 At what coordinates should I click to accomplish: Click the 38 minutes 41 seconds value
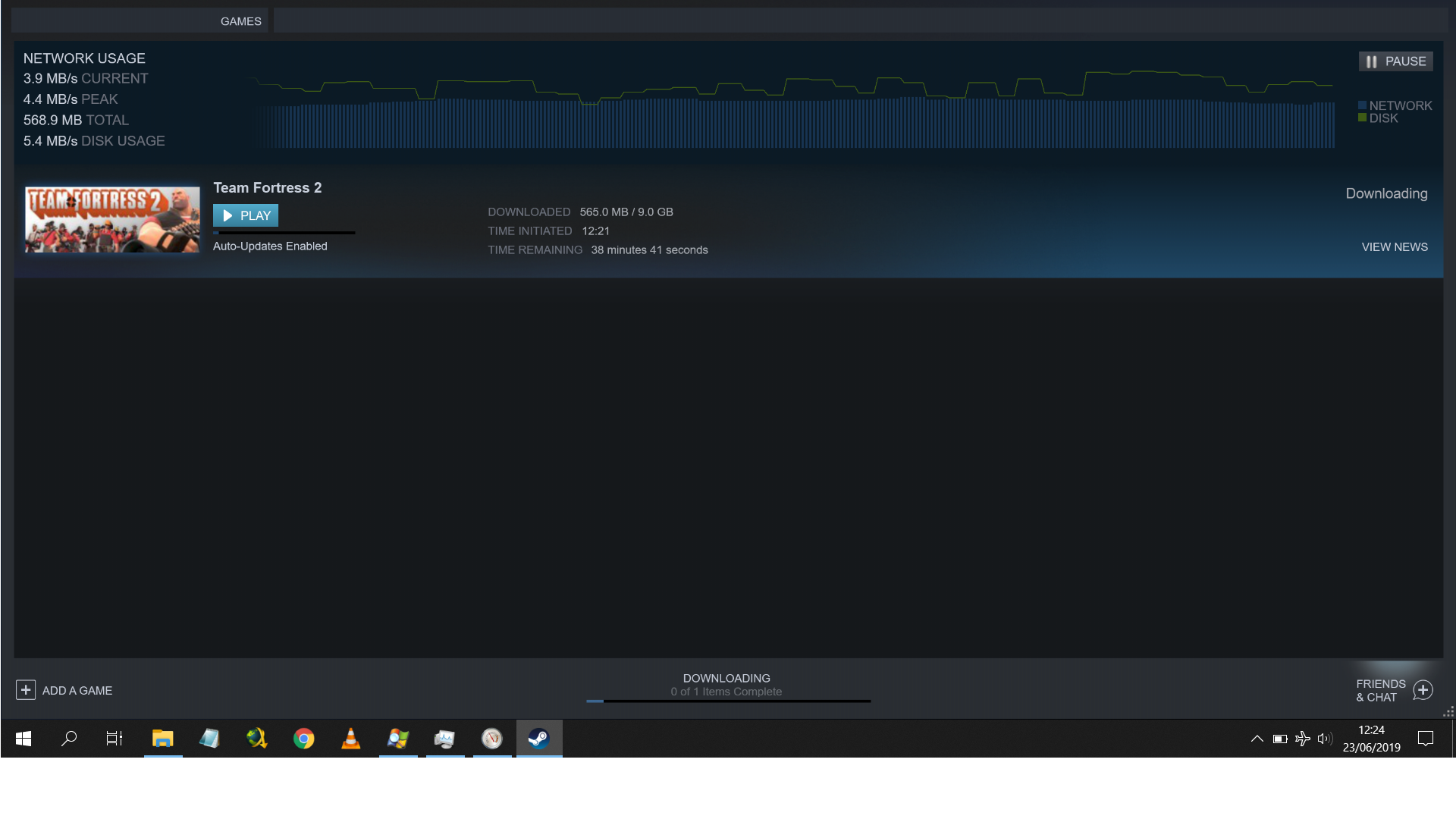pyautogui.click(x=649, y=250)
